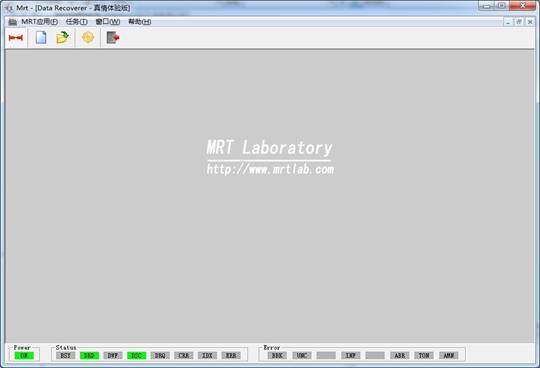The width and height of the screenshot is (540, 368).
Task: Click the application icon in the menu bar
Action: pyautogui.click(x=12, y=22)
